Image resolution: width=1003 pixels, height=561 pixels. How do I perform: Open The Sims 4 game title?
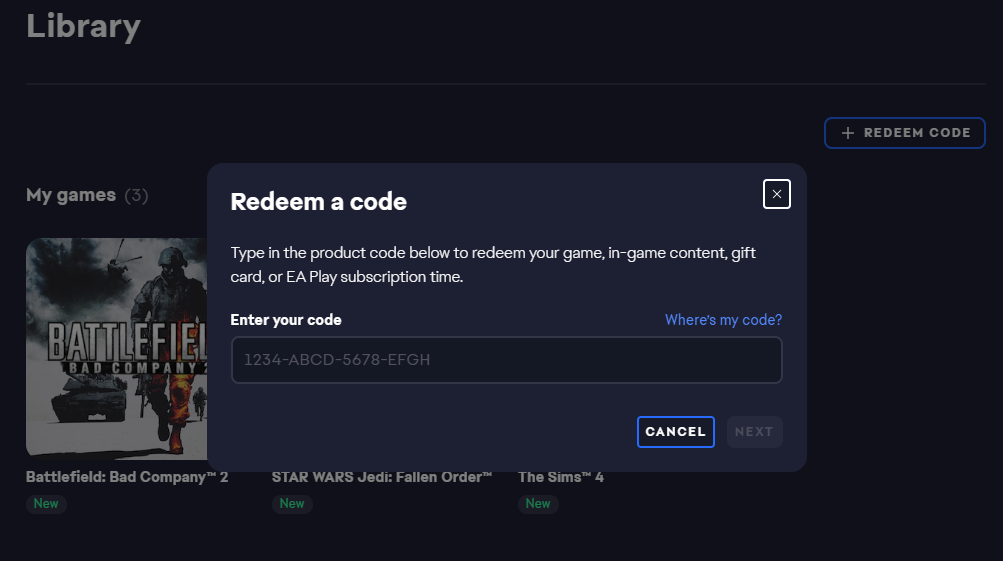coord(560,477)
